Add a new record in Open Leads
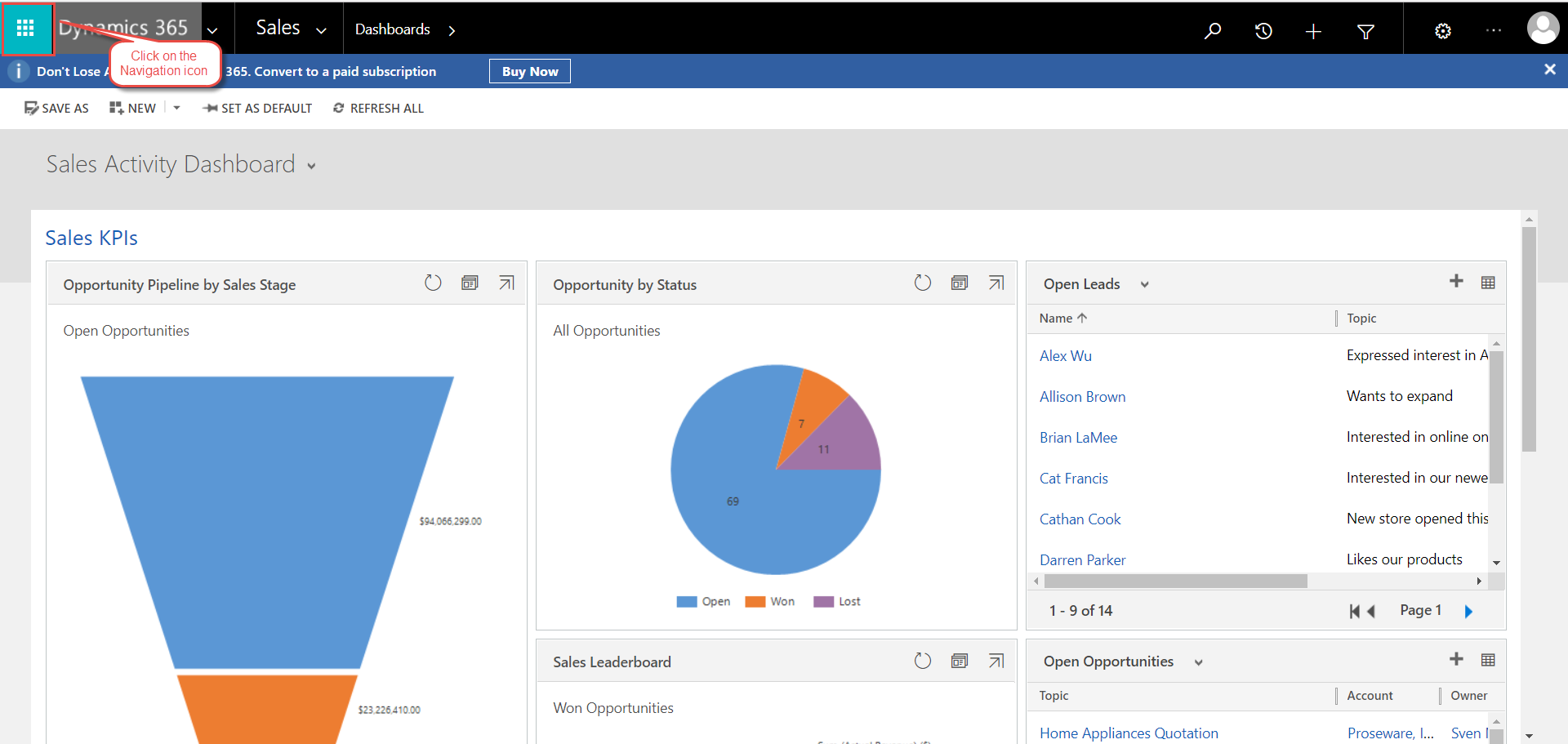The height and width of the screenshot is (744, 1568). click(x=1457, y=281)
